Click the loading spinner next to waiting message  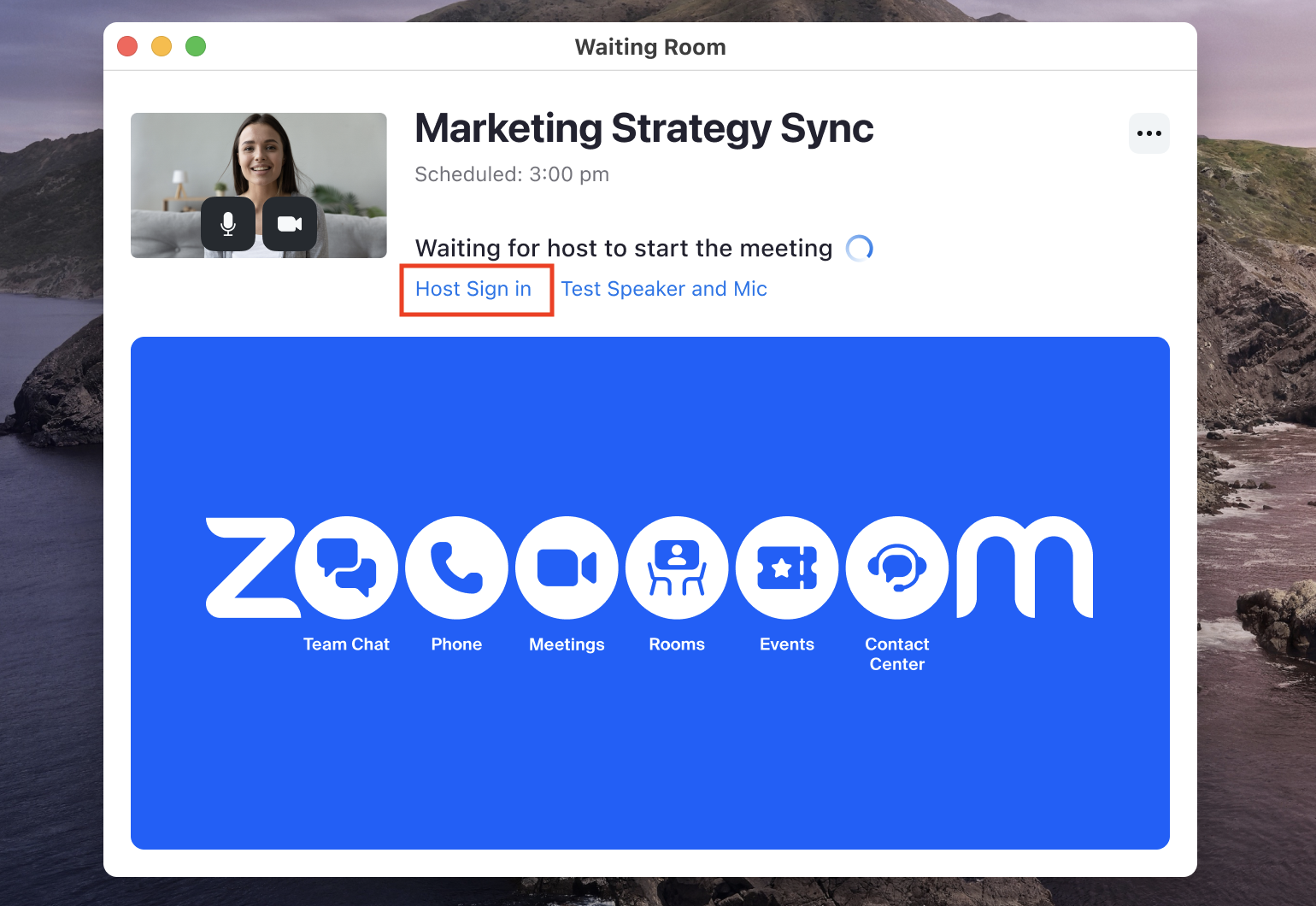[x=860, y=248]
